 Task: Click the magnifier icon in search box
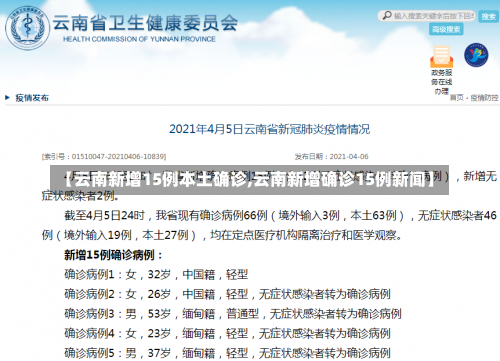[387, 15]
